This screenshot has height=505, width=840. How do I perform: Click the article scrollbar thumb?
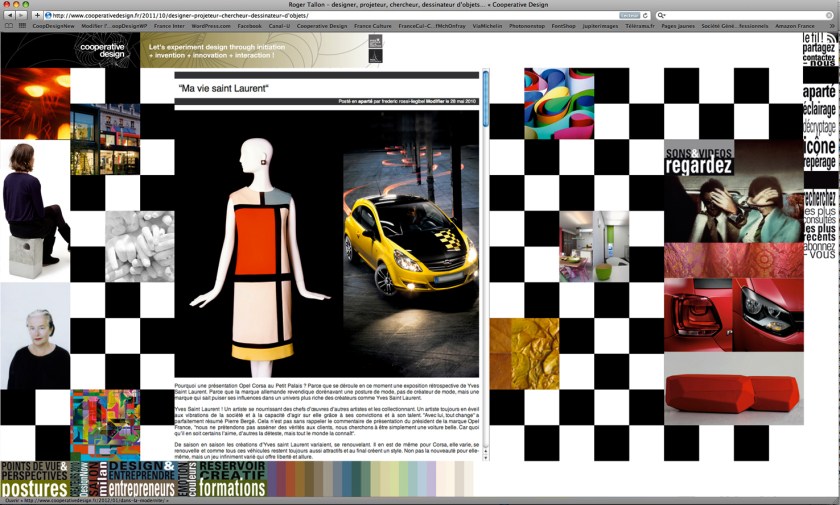485,99
